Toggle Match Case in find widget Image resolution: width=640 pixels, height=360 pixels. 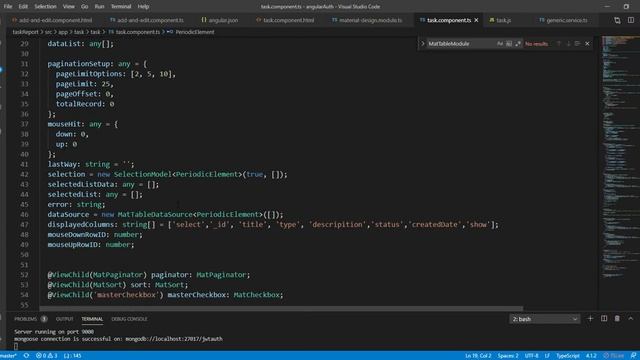(500, 44)
